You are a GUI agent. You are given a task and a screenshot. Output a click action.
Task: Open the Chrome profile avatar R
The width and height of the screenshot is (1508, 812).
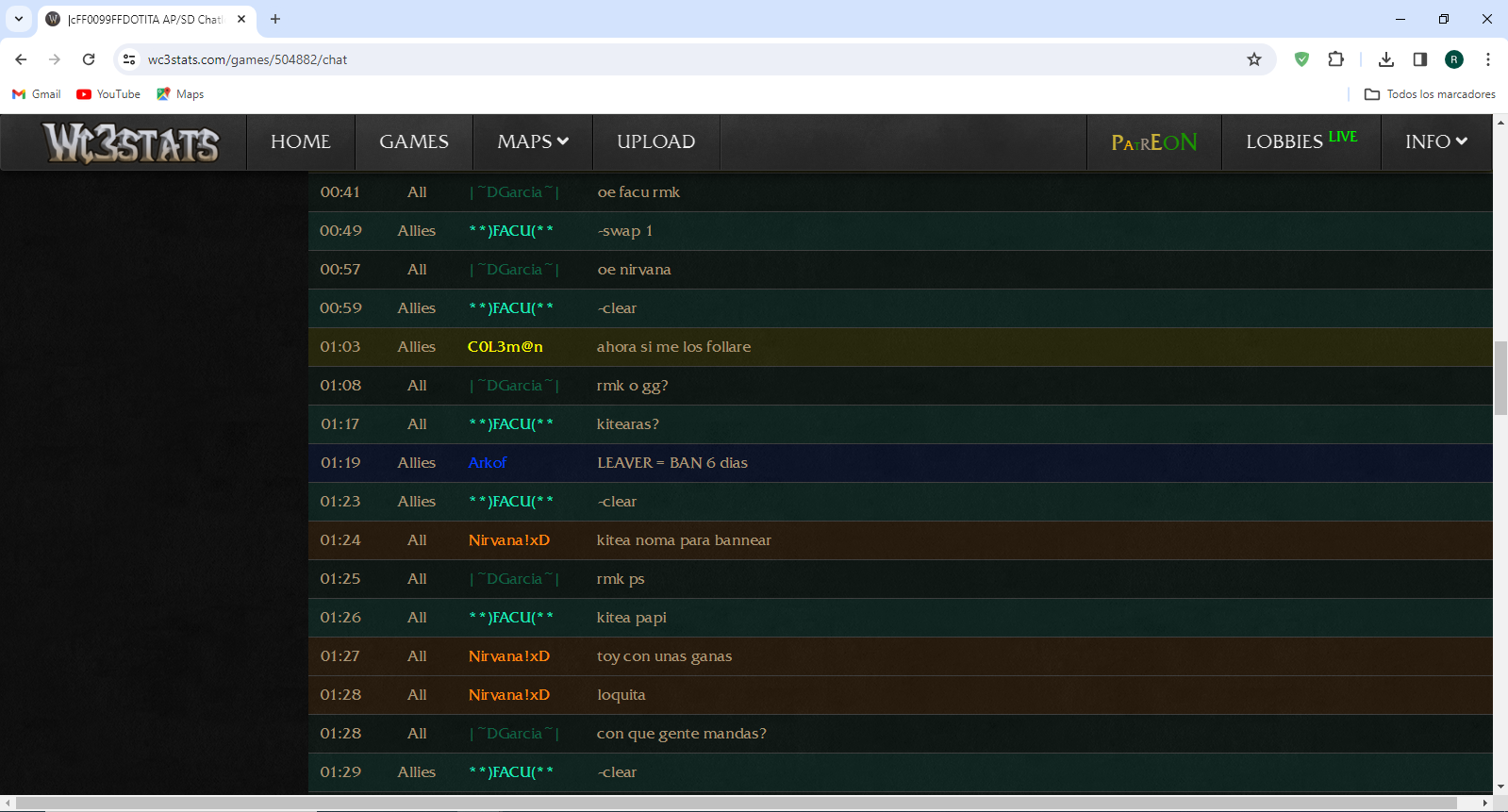(1454, 59)
